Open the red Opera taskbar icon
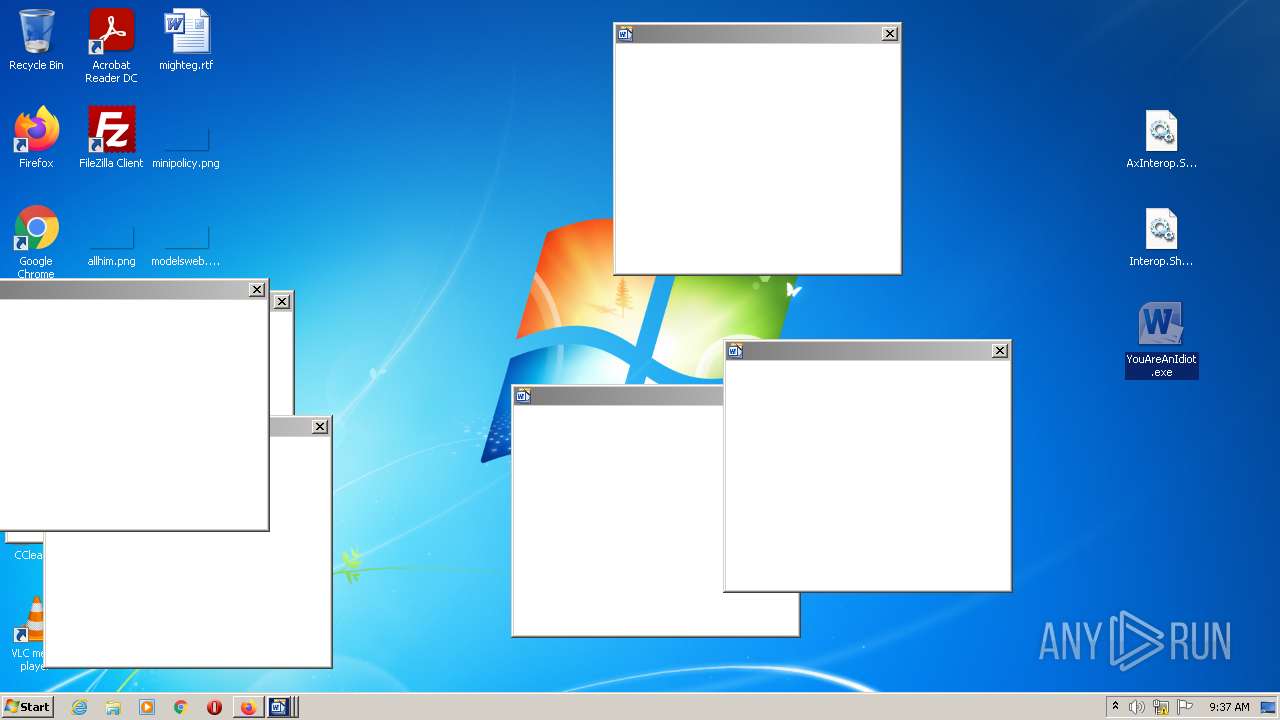 pos(214,707)
